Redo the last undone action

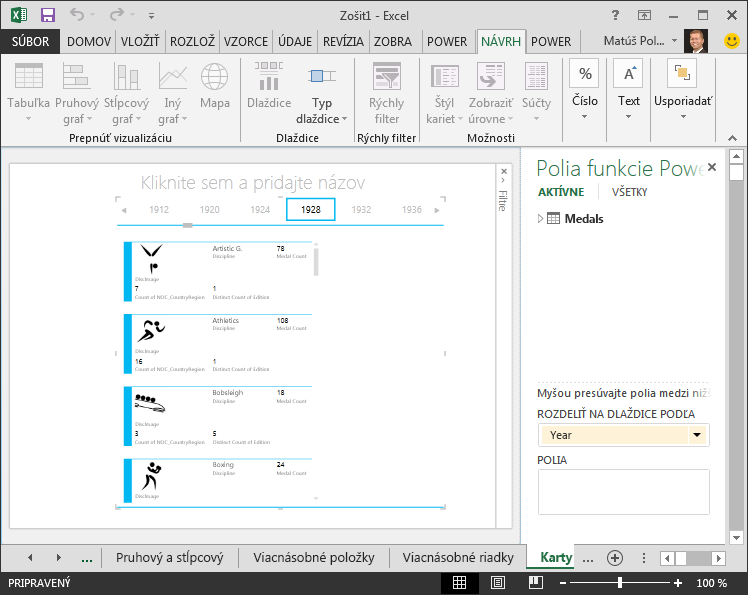(x=117, y=15)
